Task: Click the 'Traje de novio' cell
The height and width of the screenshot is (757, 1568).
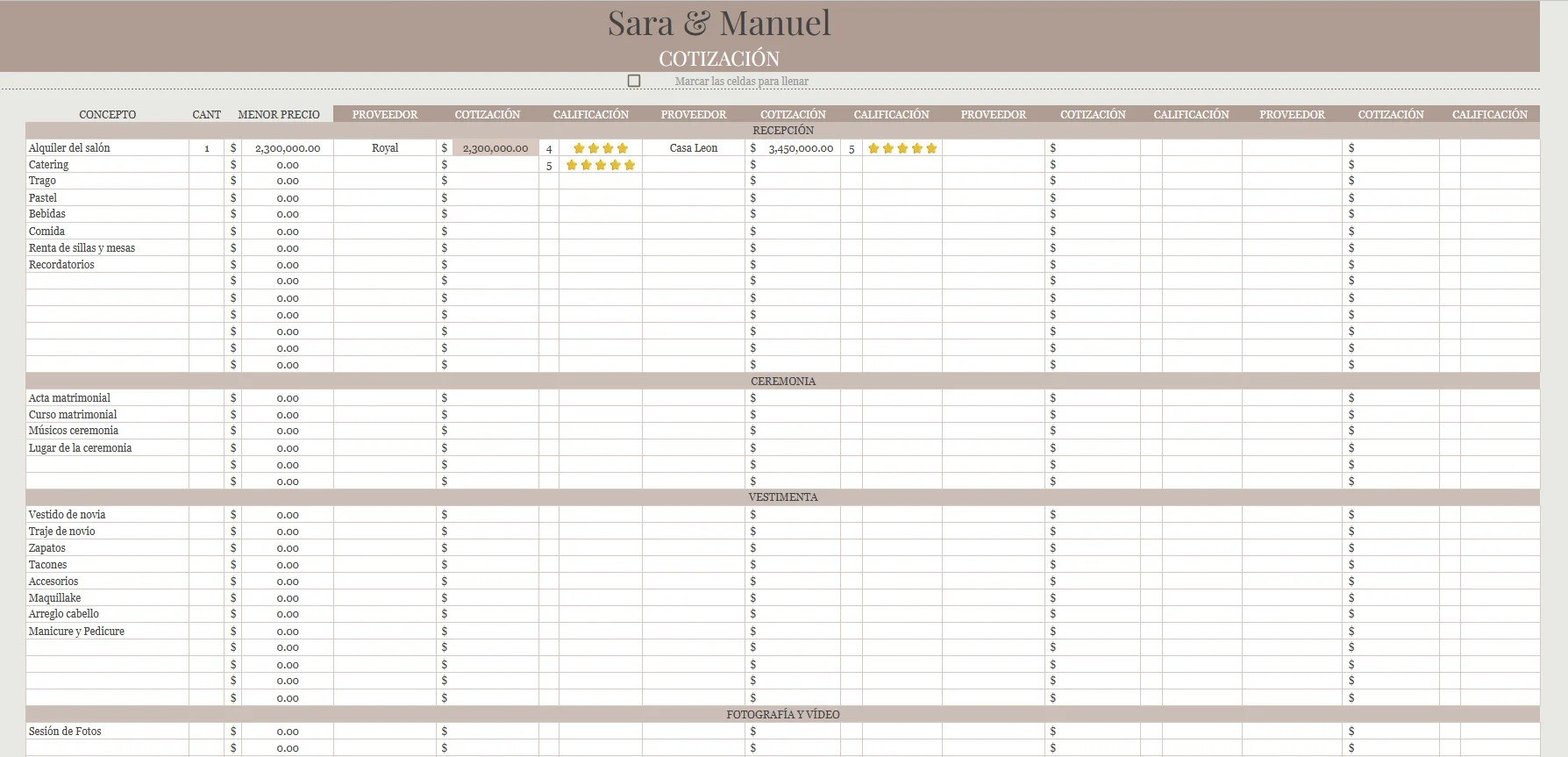Action: point(108,532)
